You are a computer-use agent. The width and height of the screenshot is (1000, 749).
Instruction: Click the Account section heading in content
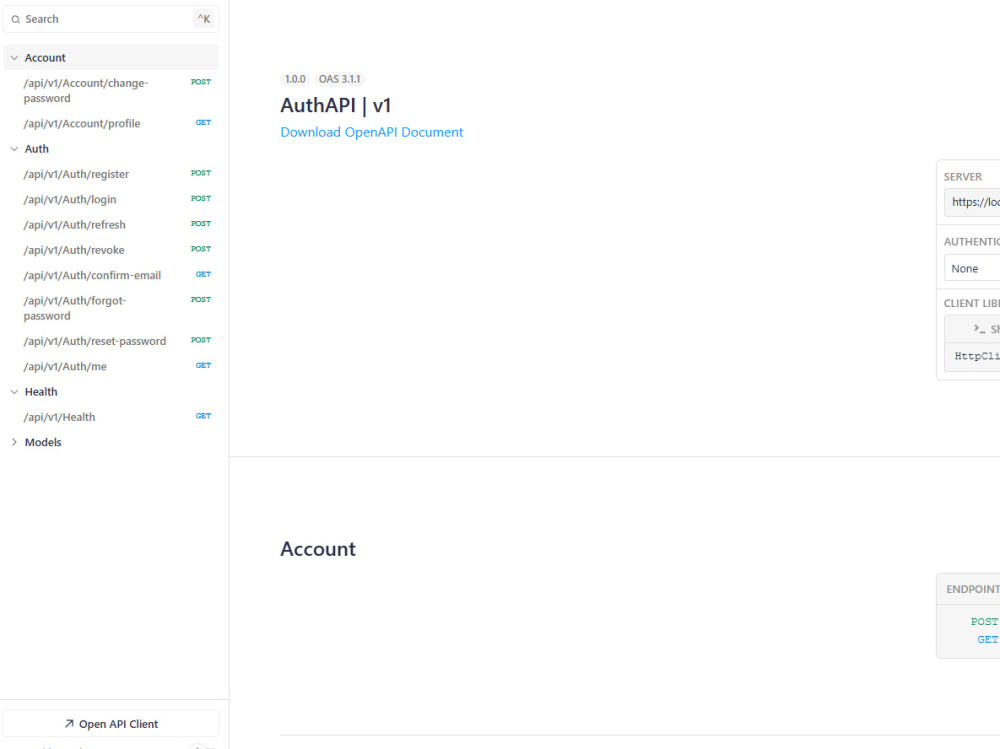[318, 549]
